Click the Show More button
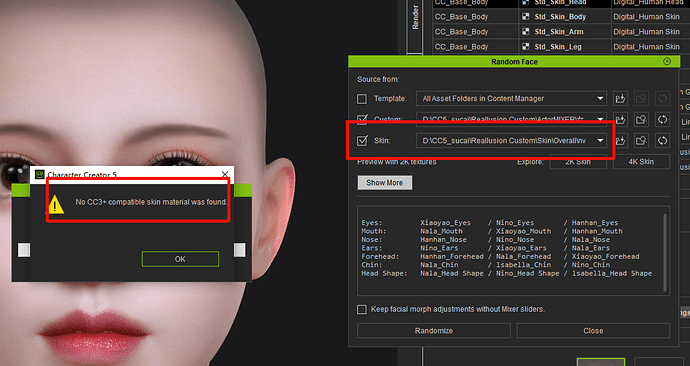The image size is (690, 366). [x=385, y=183]
